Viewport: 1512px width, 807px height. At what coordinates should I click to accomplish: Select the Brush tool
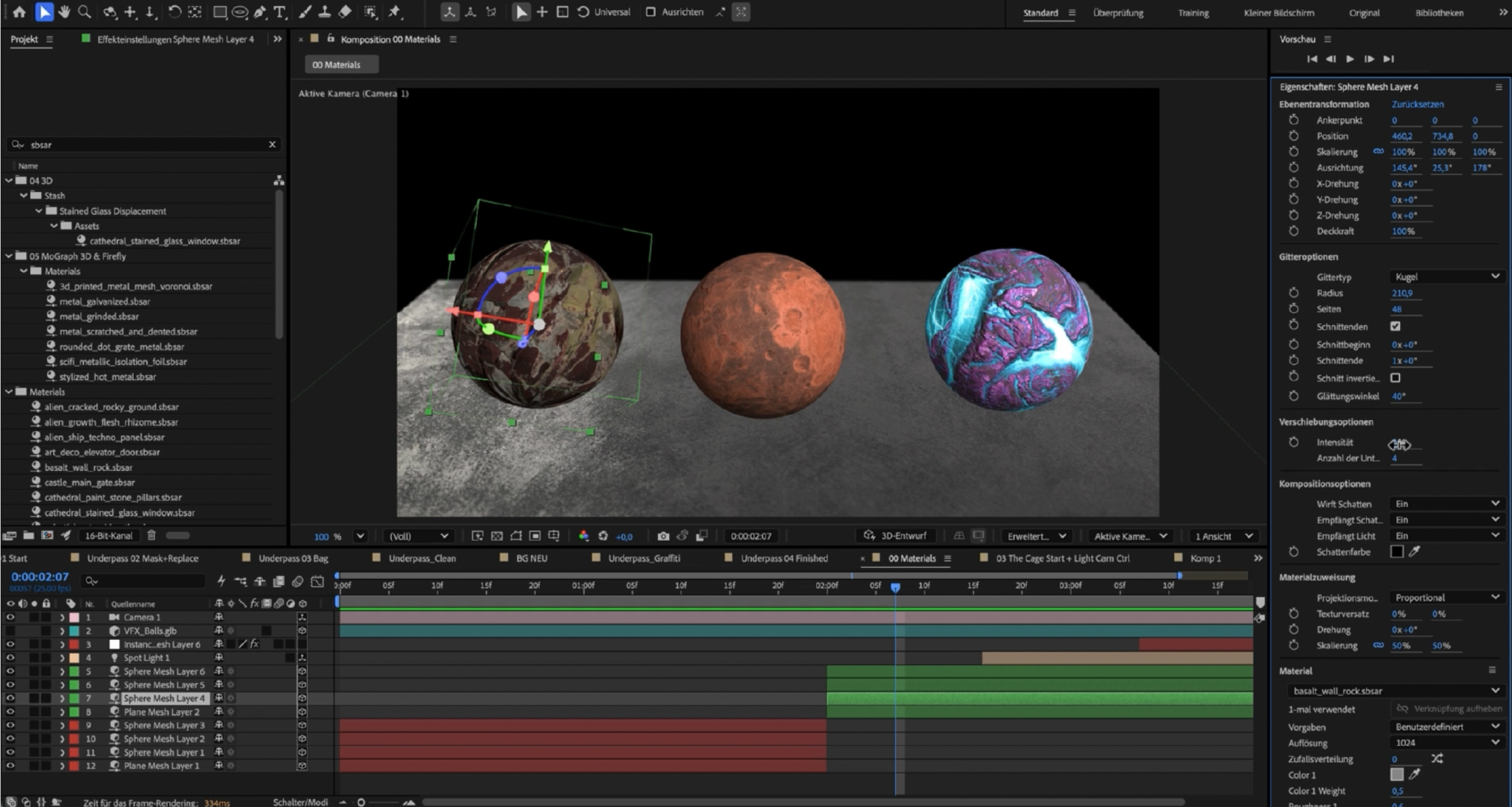coord(305,12)
